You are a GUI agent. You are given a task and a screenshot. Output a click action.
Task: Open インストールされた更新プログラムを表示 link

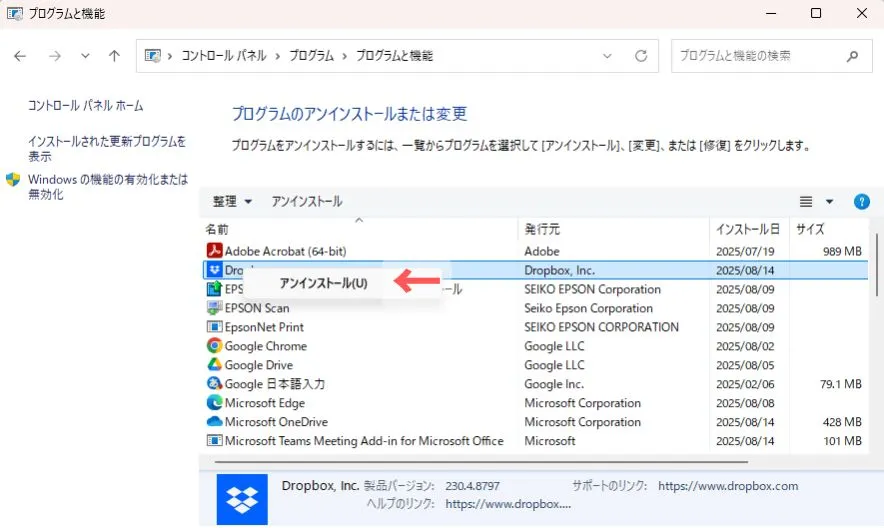pyautogui.click(x=107, y=148)
